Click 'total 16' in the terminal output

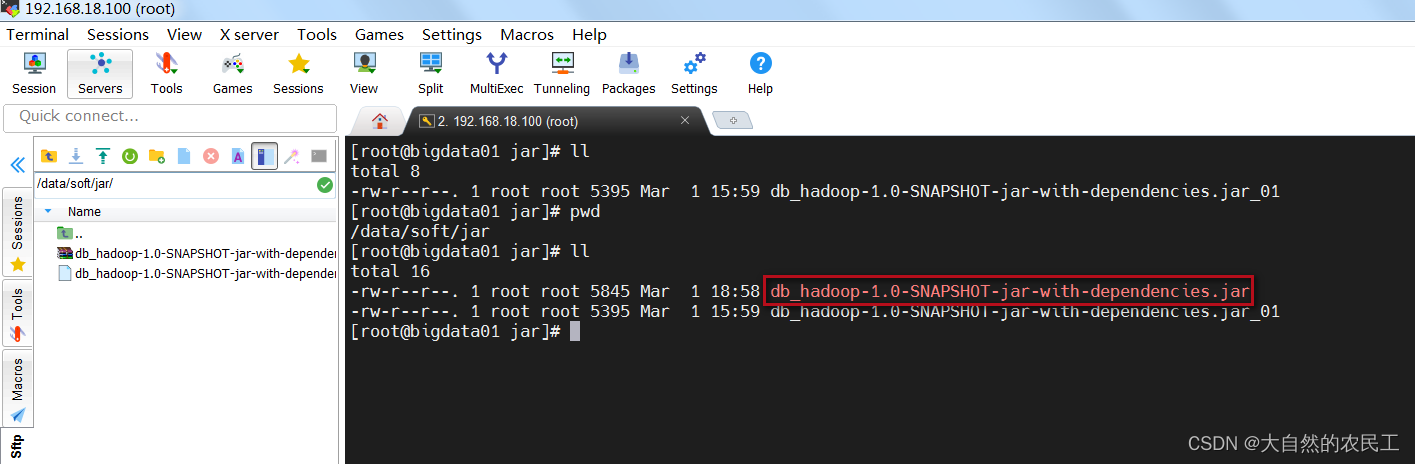pos(389,271)
